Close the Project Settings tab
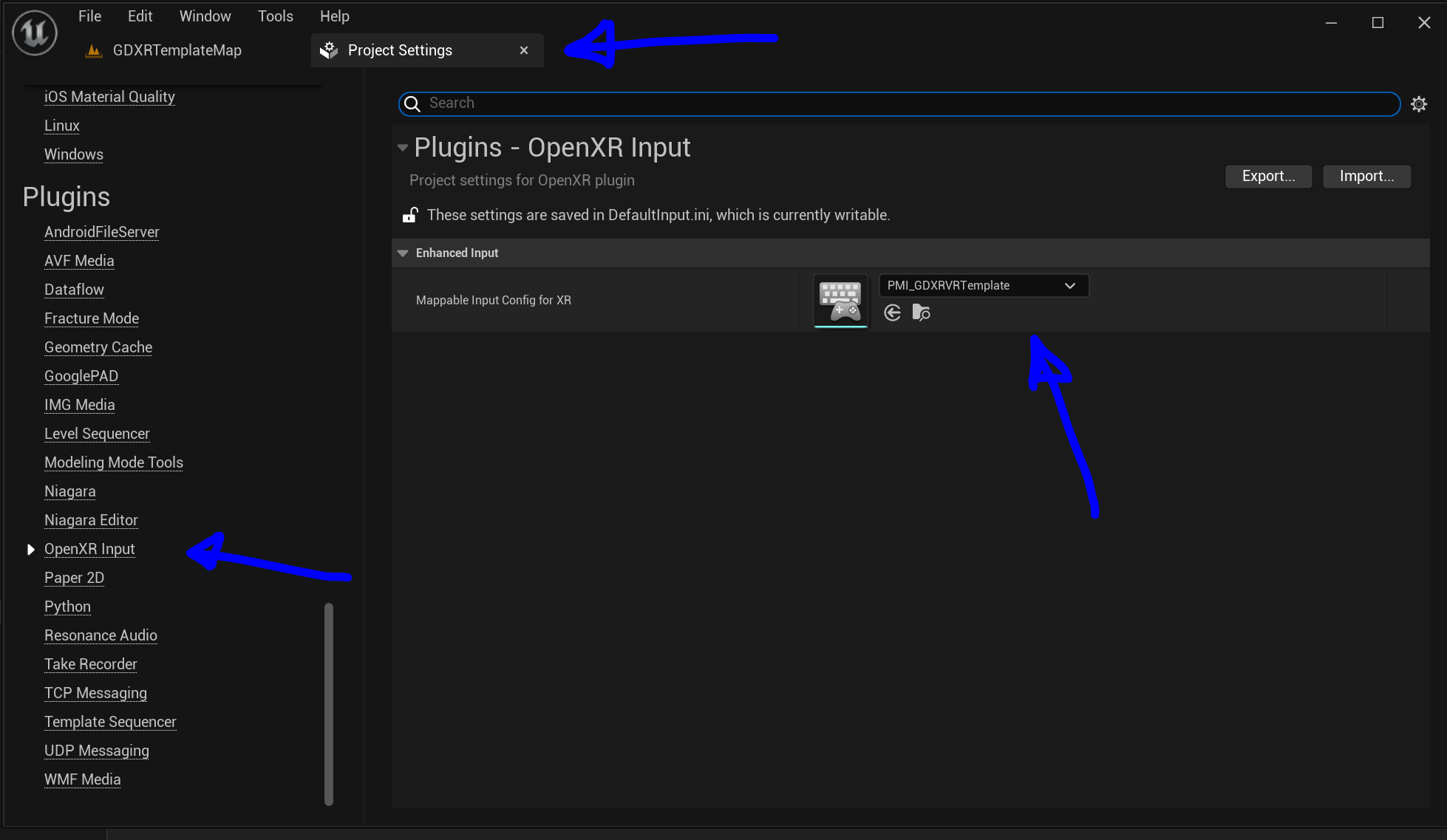The width and height of the screenshot is (1447, 840). [x=524, y=50]
